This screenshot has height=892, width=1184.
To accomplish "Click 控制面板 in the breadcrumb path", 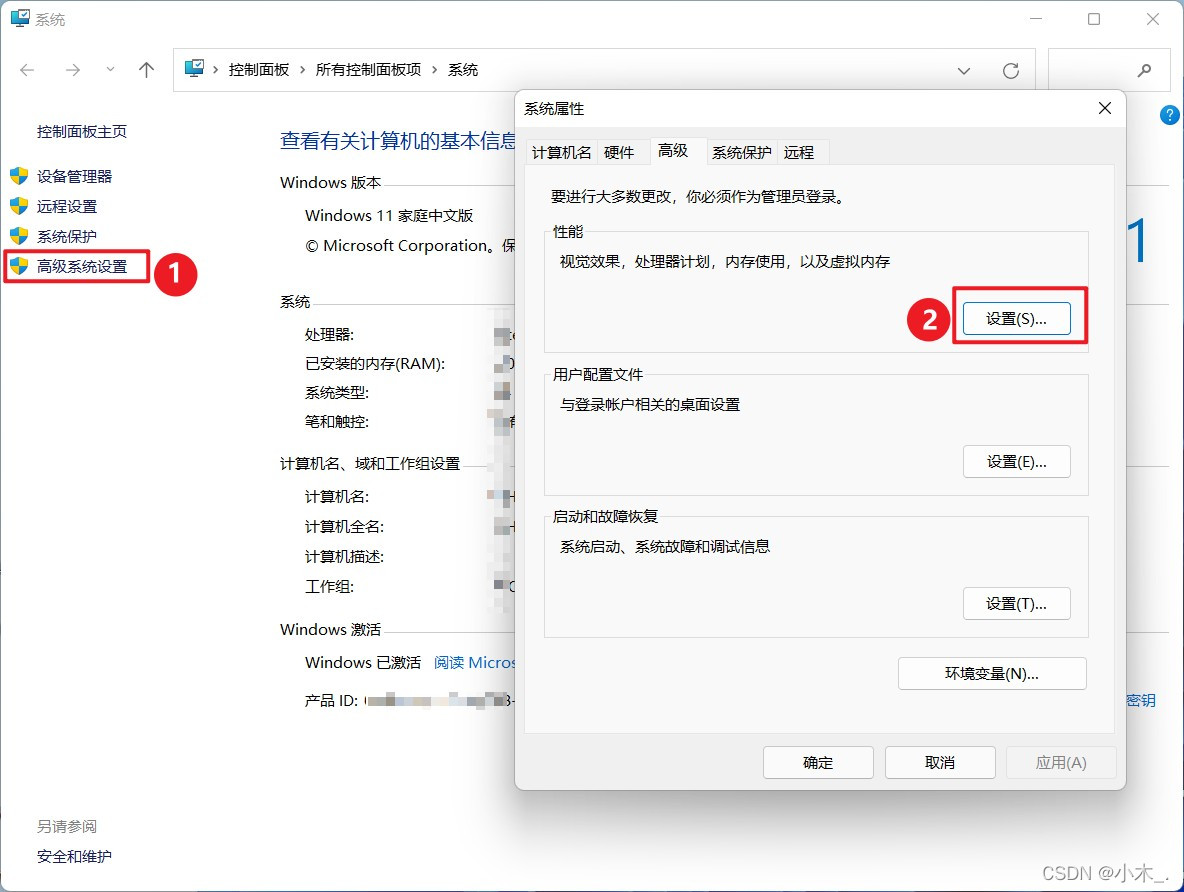I will coord(259,69).
